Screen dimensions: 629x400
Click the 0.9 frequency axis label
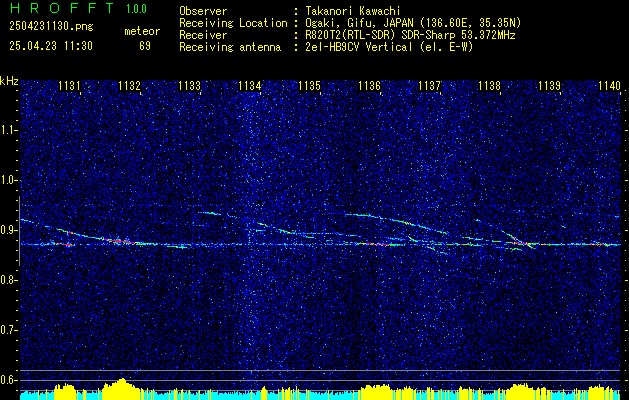(x=9, y=230)
